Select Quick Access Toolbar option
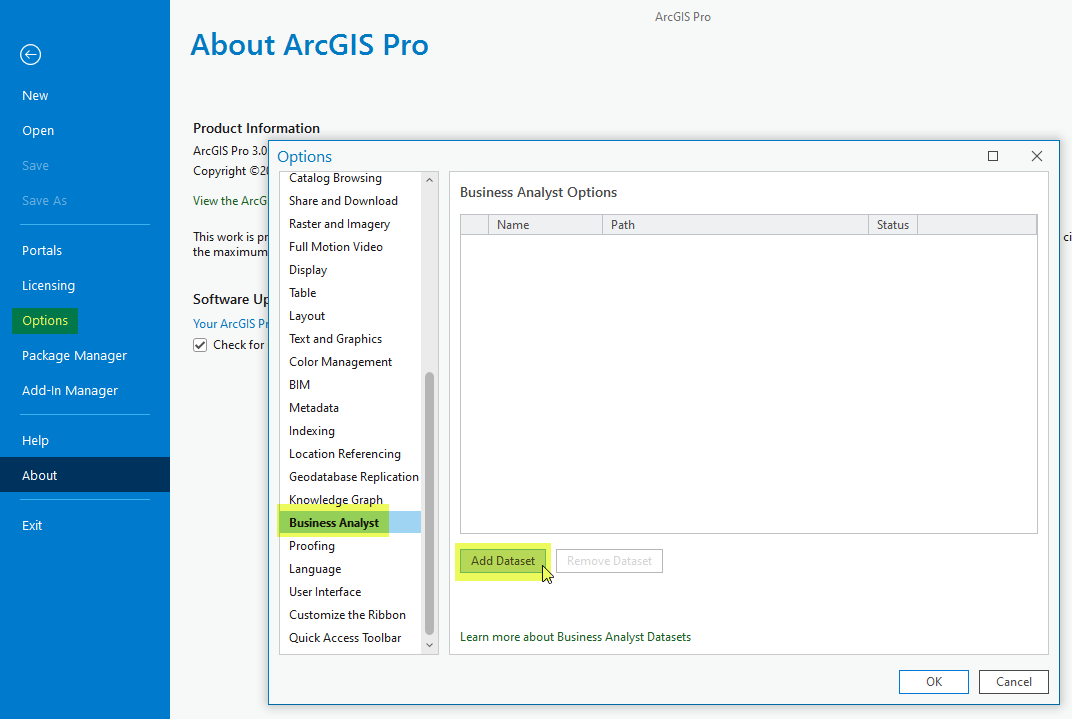1072x719 pixels. 345,638
